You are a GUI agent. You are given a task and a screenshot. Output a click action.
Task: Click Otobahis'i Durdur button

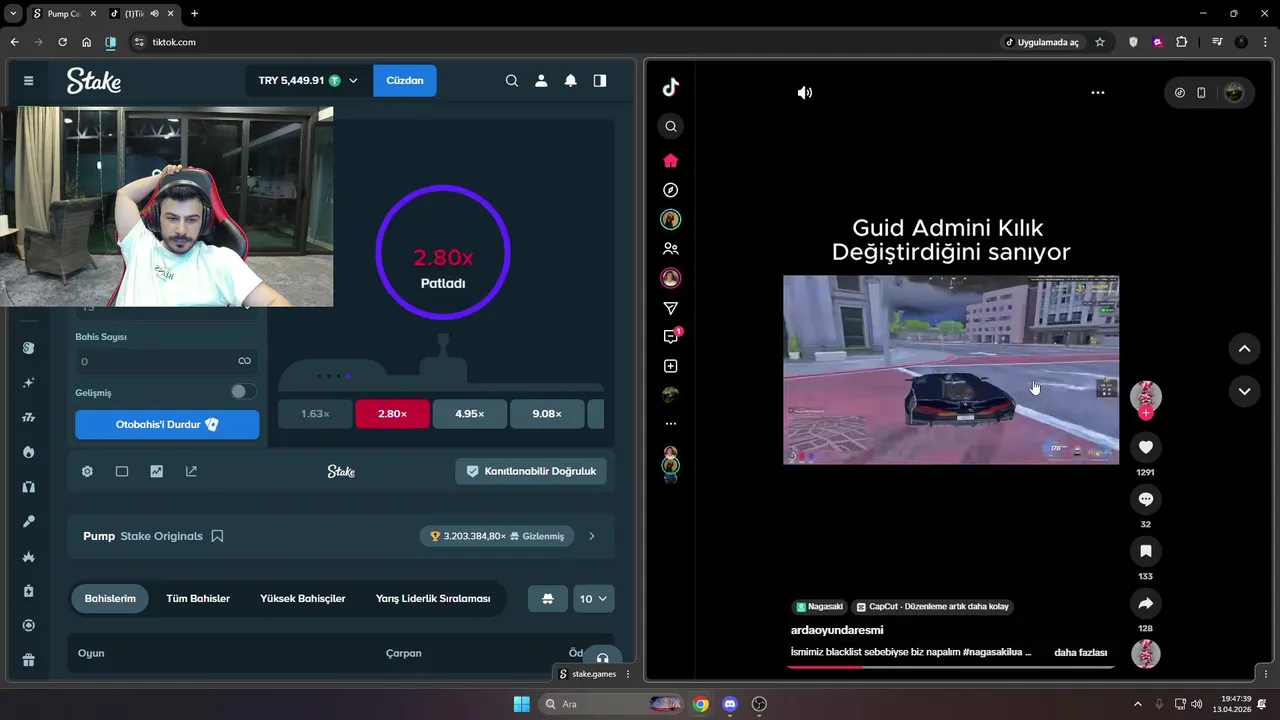tap(167, 425)
